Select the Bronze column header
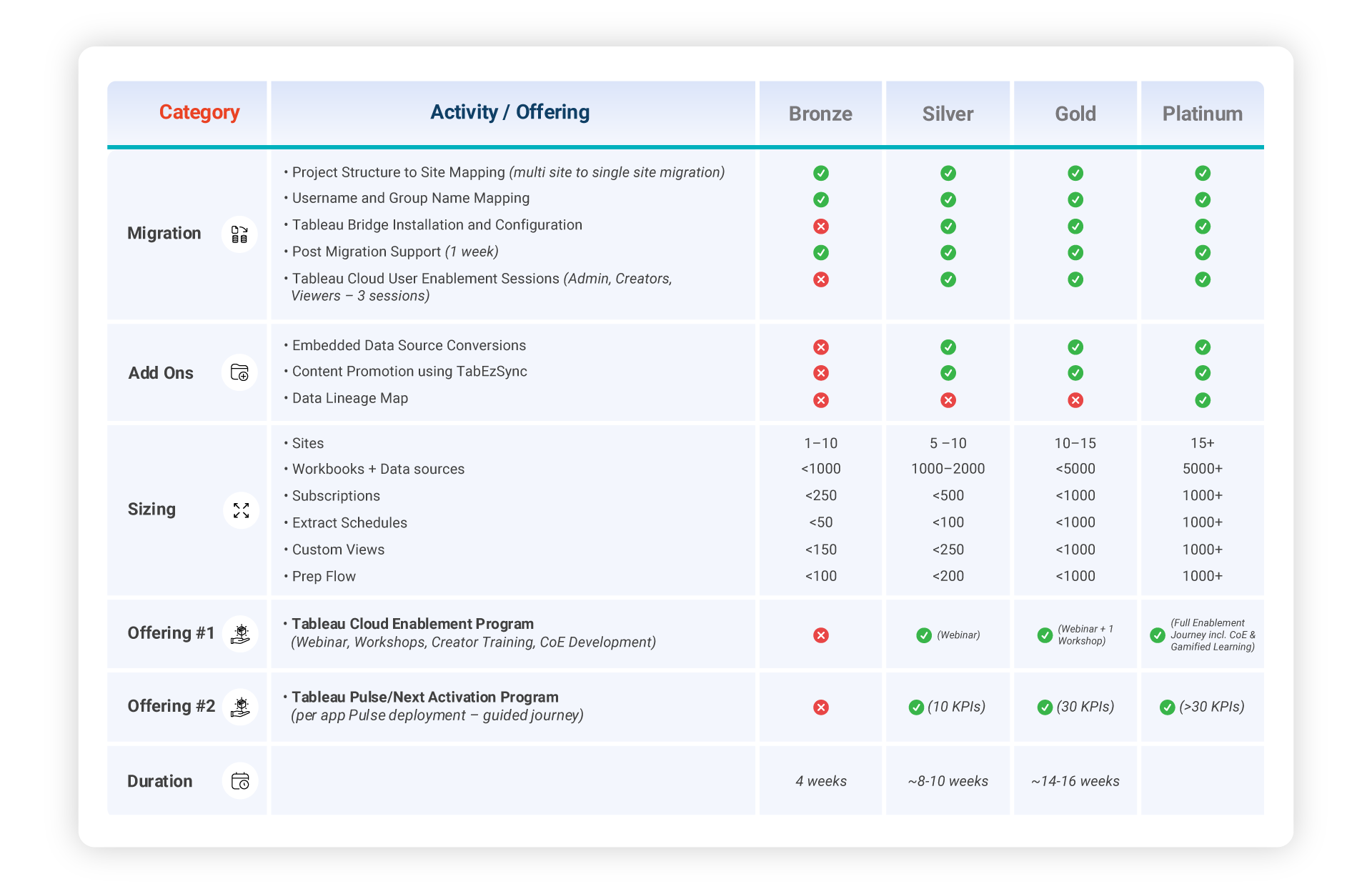1372x894 pixels. coord(820,114)
